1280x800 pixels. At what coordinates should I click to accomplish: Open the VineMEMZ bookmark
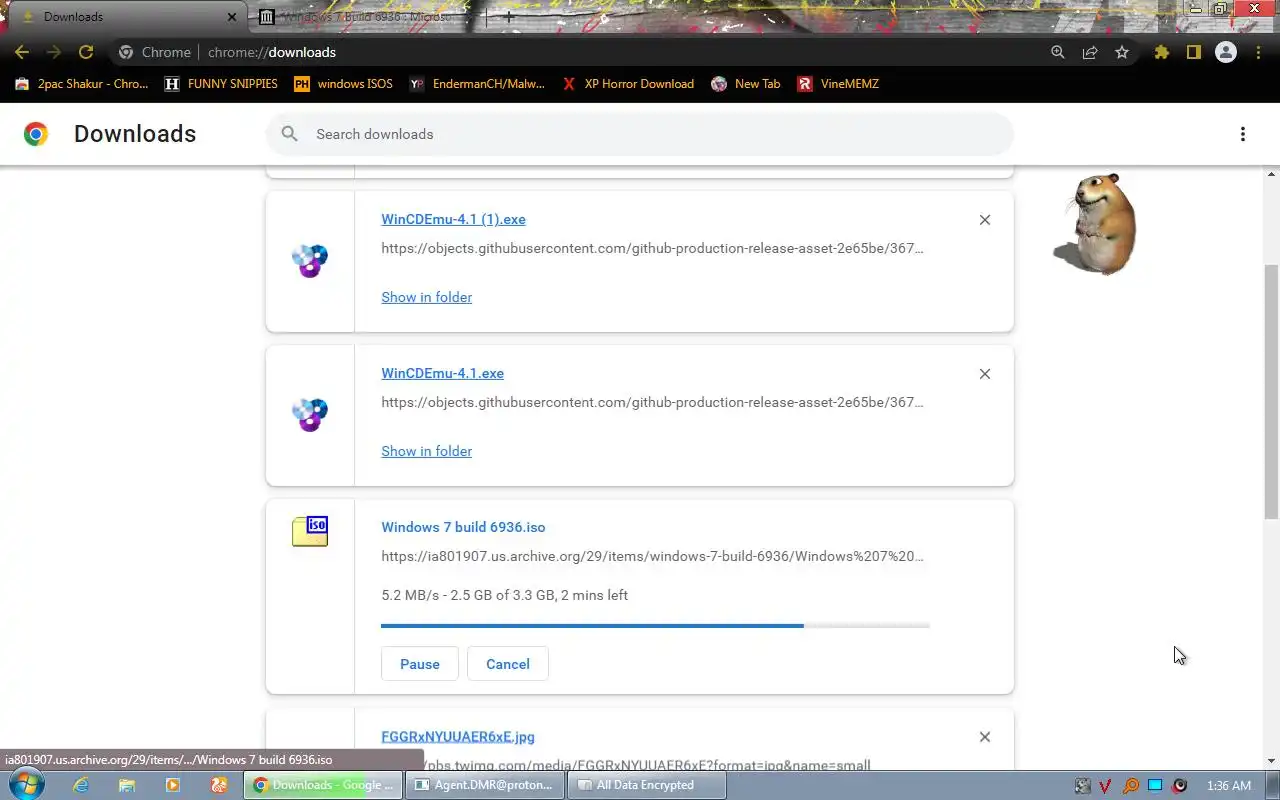click(838, 84)
